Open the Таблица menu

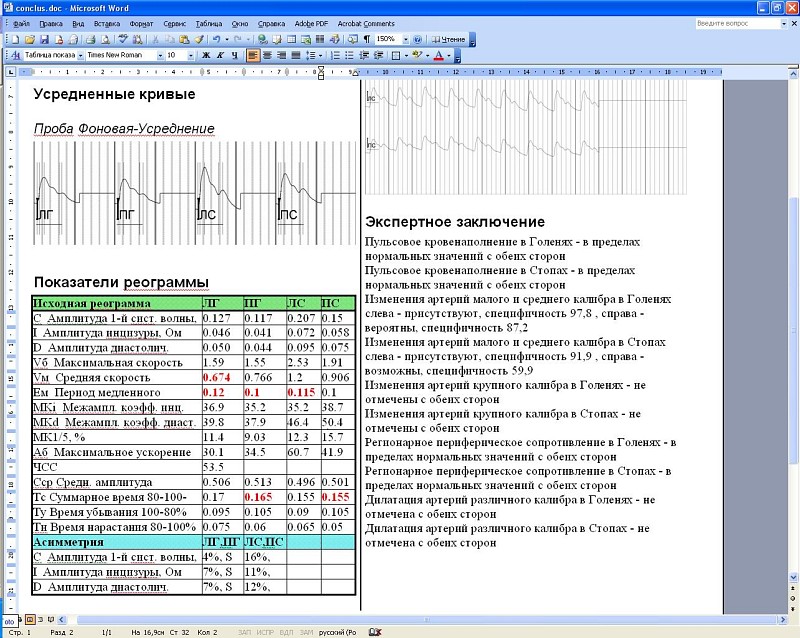pyautogui.click(x=209, y=23)
